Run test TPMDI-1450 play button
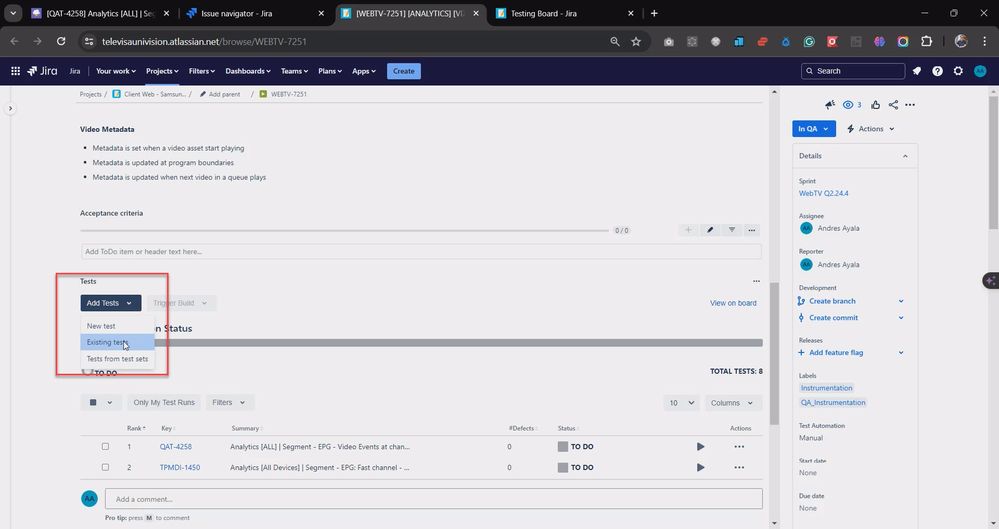Screen dimensions: 999x529 700,467
